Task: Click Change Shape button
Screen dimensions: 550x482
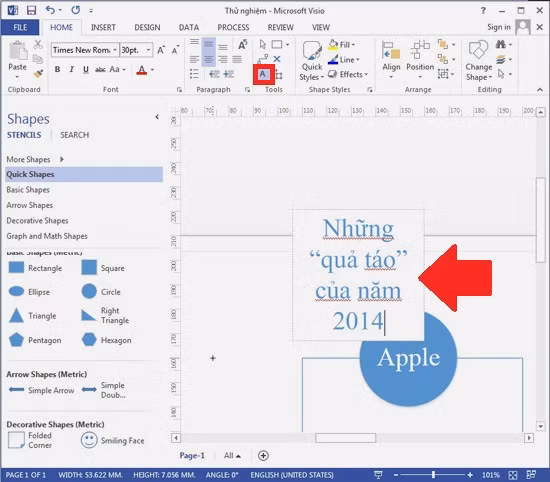Action: [x=479, y=60]
